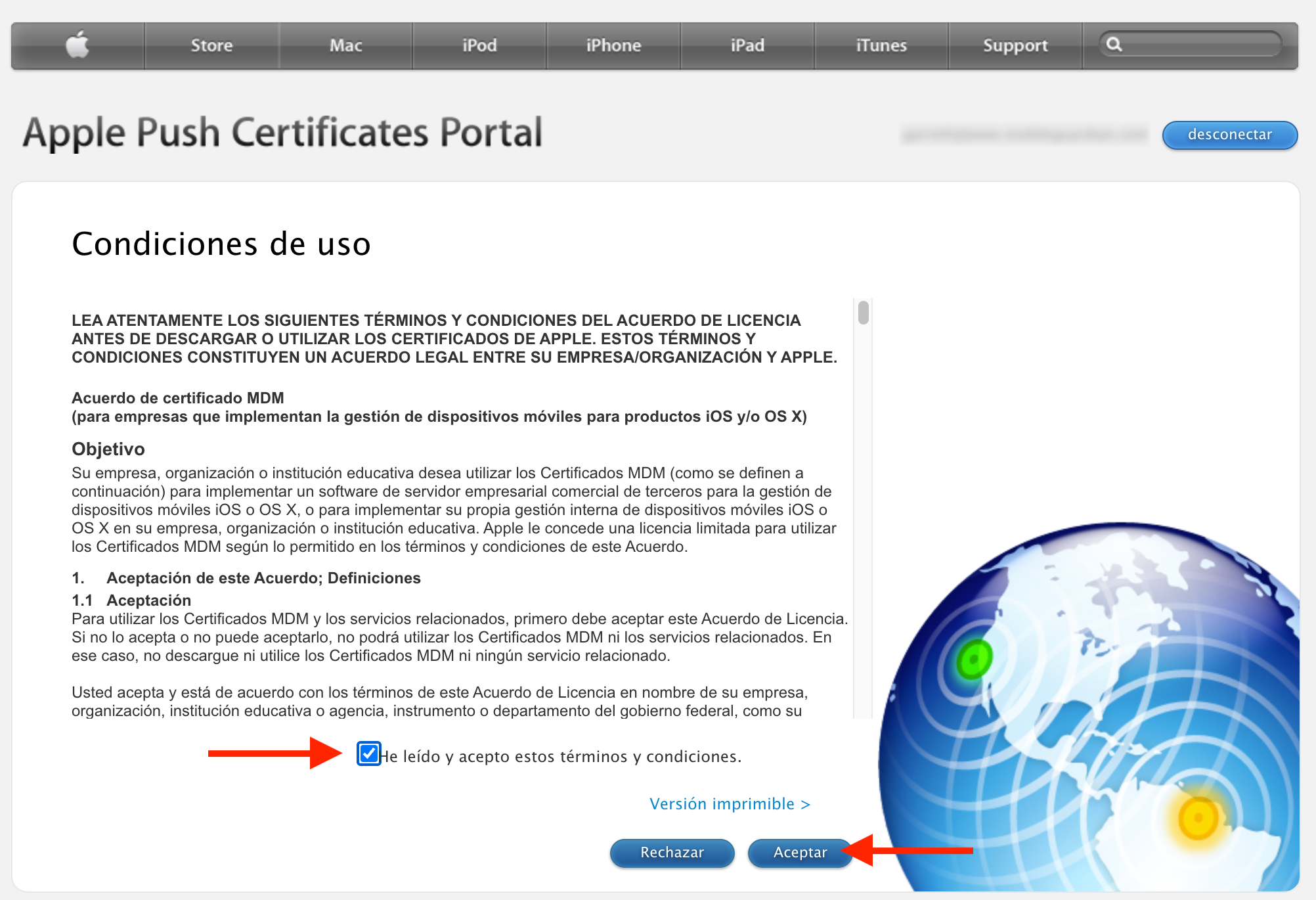This screenshot has width=1316, height=900.
Task: Uncheck the terms acceptance checkbox
Action: pyautogui.click(x=368, y=754)
